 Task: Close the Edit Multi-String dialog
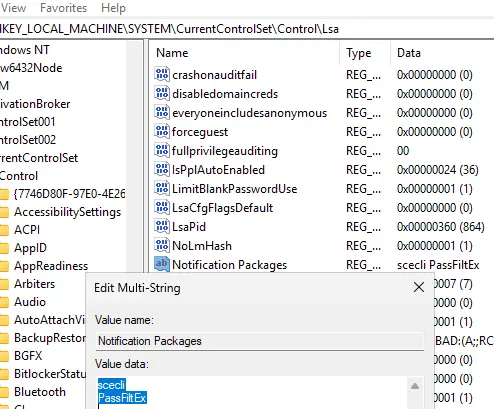(419, 287)
